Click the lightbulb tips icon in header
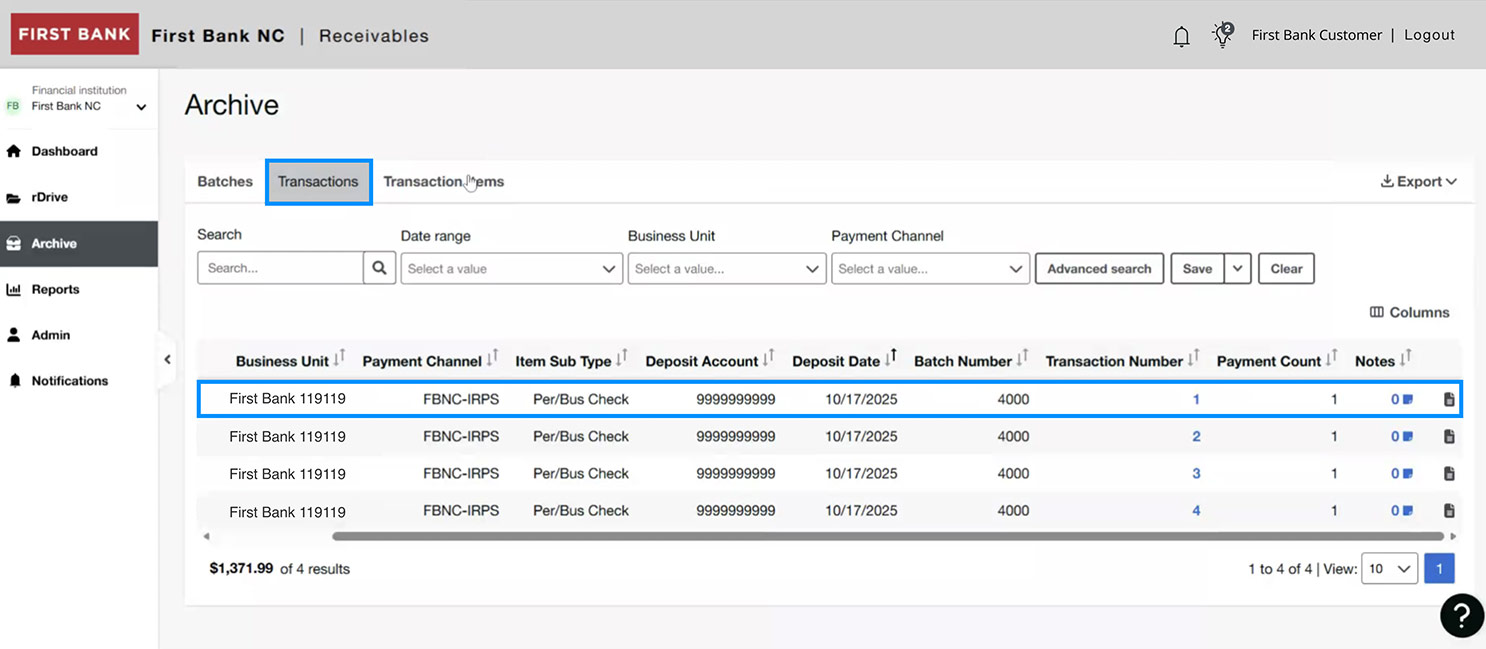 [1222, 34]
